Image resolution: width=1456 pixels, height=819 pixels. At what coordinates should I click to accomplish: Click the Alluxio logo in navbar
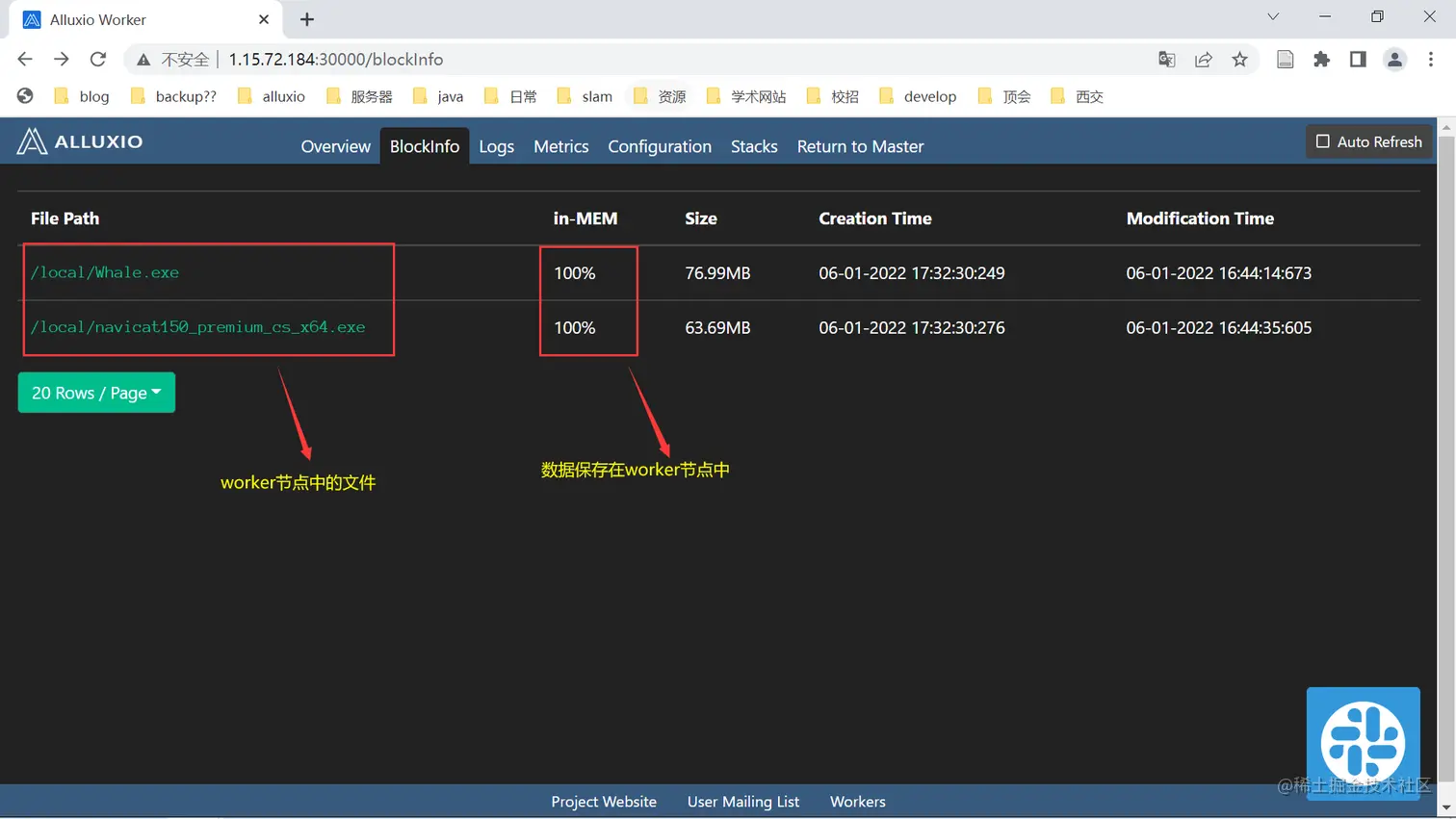[80, 141]
